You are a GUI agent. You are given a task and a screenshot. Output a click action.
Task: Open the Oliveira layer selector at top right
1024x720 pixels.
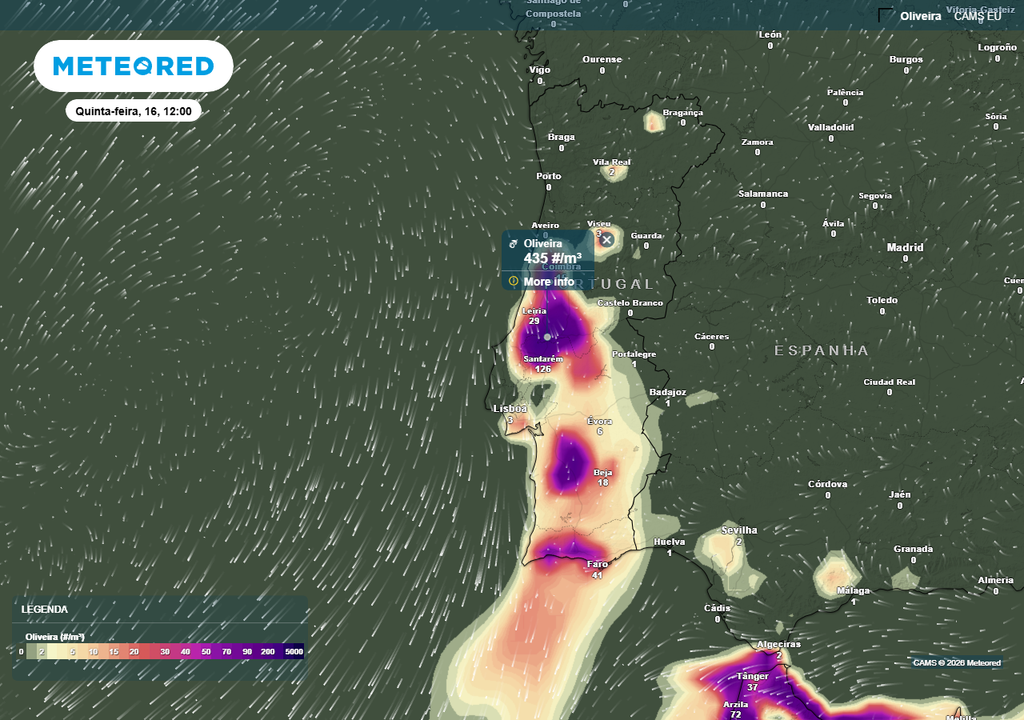tap(921, 16)
